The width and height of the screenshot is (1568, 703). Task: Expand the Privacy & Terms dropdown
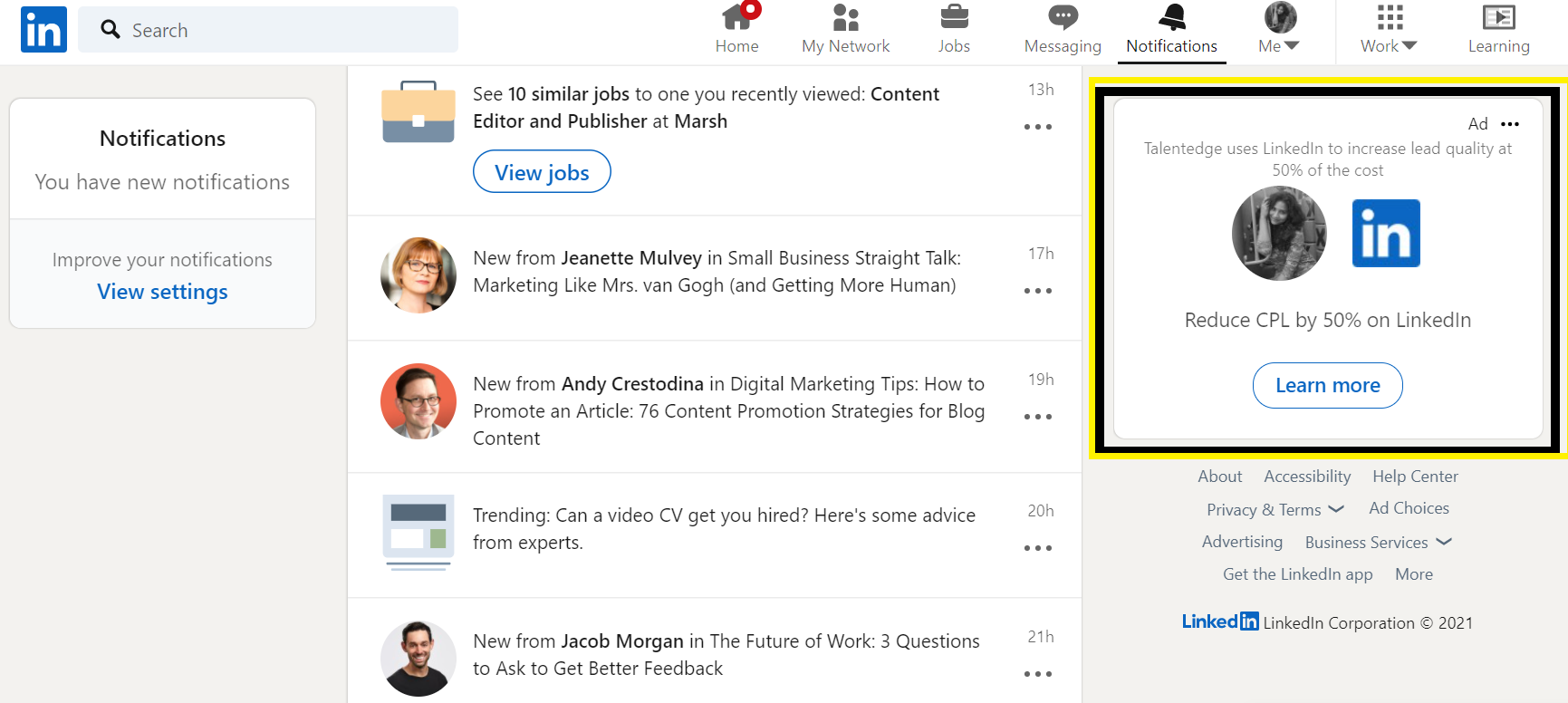(x=1275, y=509)
